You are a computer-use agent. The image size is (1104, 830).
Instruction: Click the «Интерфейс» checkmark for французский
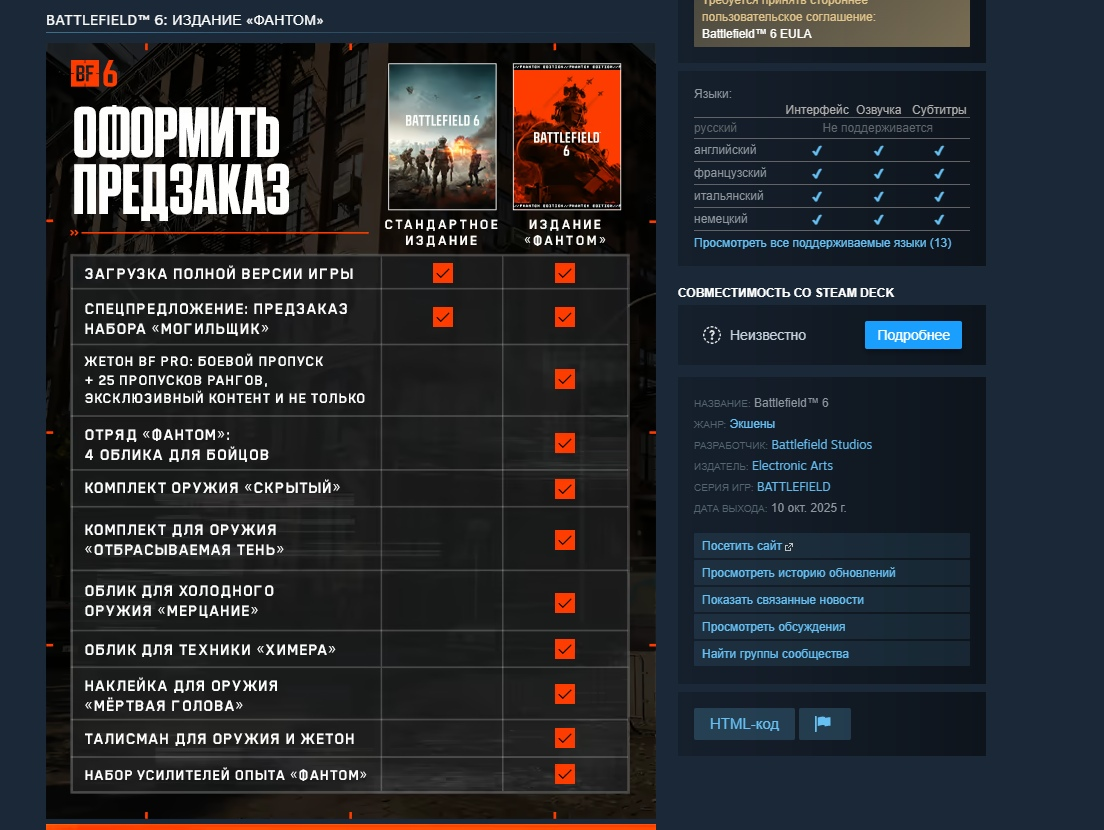[x=817, y=174]
